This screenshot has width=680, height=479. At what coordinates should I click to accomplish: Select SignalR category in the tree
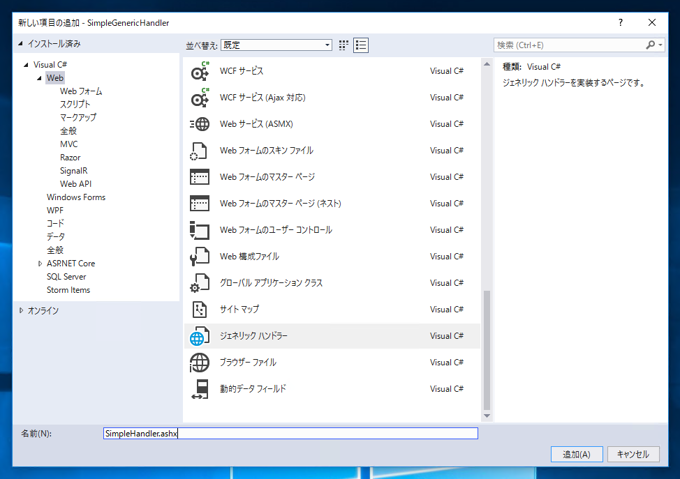pyautogui.click(x=73, y=171)
